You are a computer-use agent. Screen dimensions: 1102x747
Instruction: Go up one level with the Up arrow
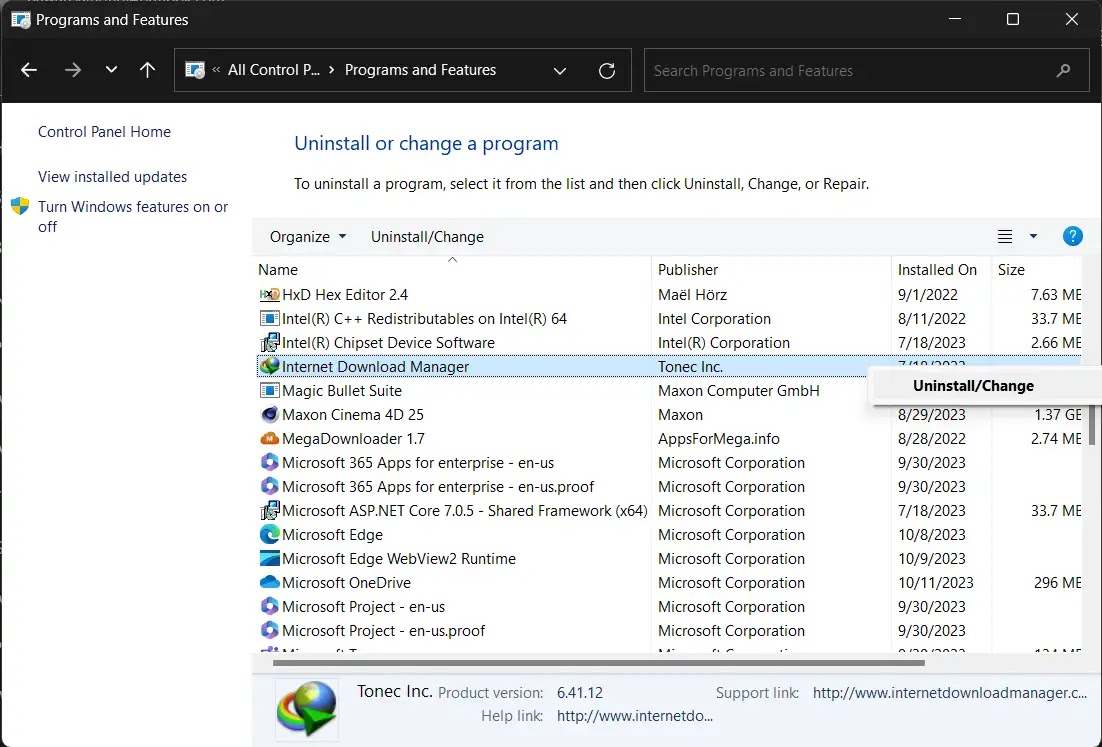pos(148,70)
